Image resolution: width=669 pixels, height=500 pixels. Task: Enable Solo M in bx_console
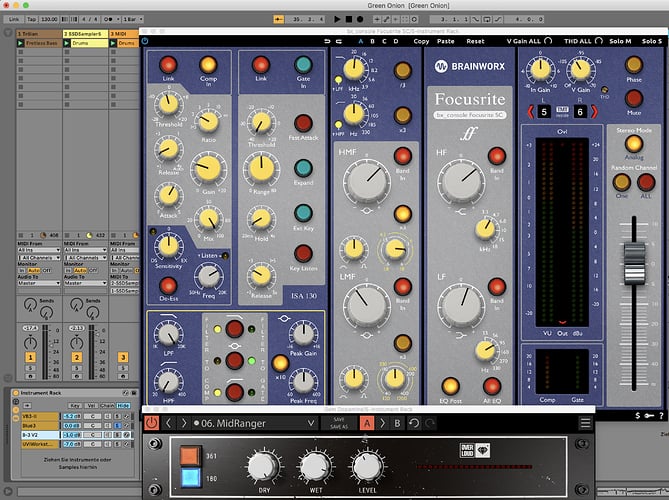[620, 41]
